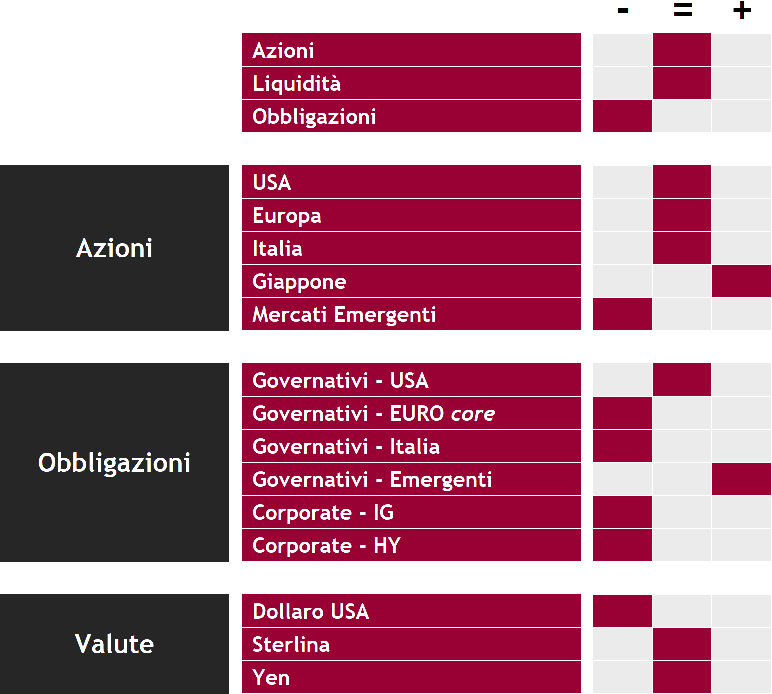This screenshot has height=694, width=772.
Task: Select the filled neutral cell for Azioni
Action: [x=682, y=50]
